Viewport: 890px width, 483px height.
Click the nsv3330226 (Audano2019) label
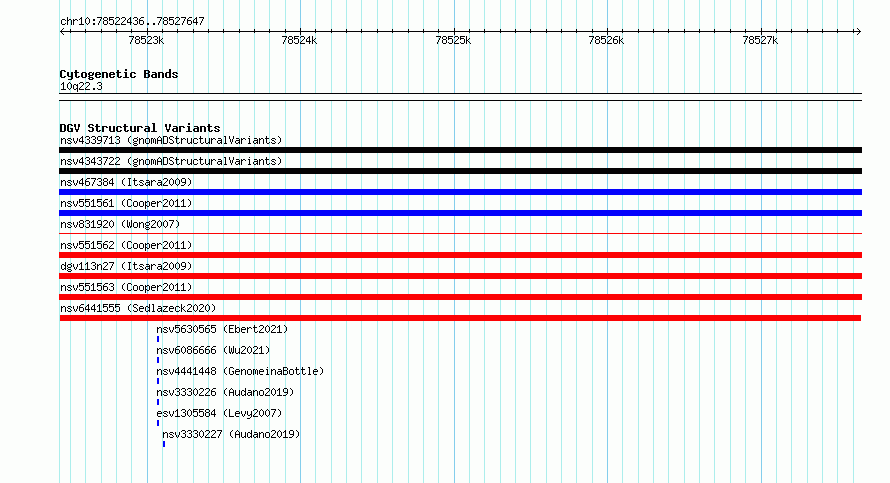[225, 392]
